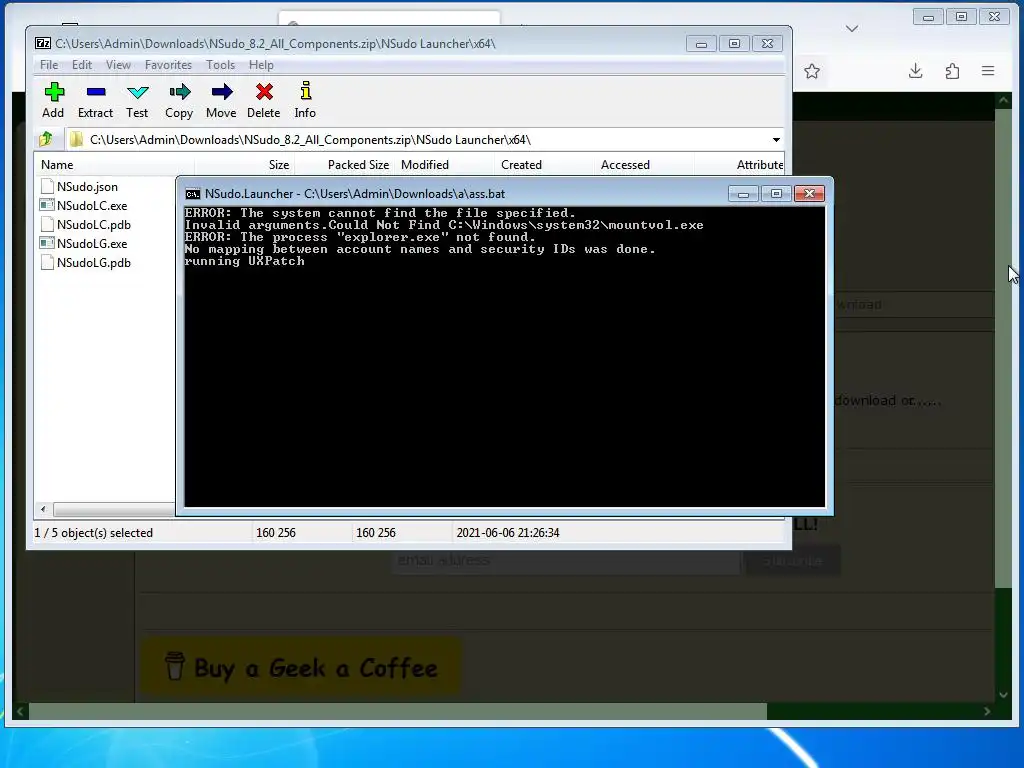Open the View menu
This screenshot has height=768, width=1024.
click(x=118, y=65)
